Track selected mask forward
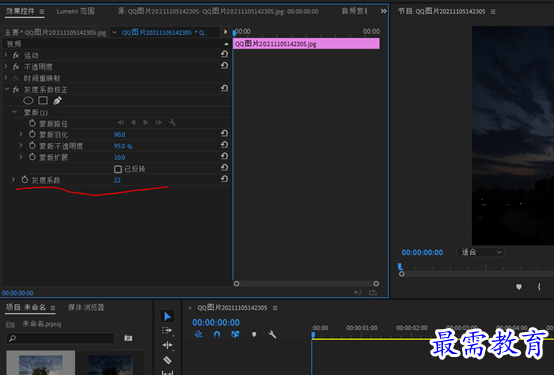Image resolution: width=554 pixels, height=375 pixels. (x=146, y=123)
